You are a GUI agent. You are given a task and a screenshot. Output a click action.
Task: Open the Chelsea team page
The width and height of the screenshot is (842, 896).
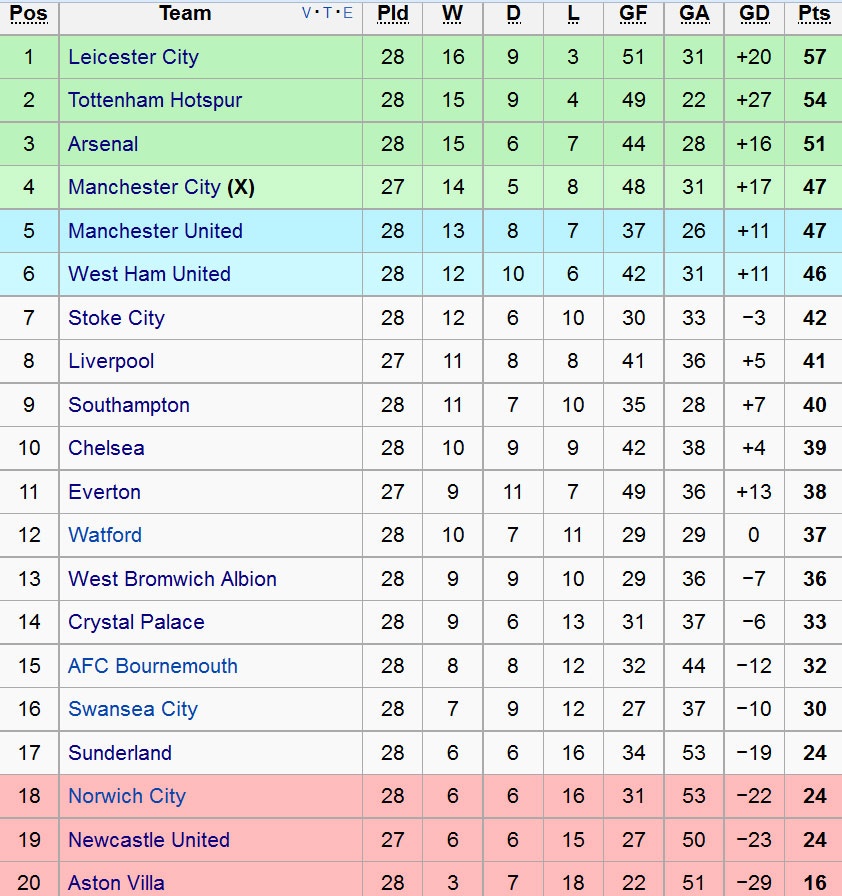click(106, 448)
